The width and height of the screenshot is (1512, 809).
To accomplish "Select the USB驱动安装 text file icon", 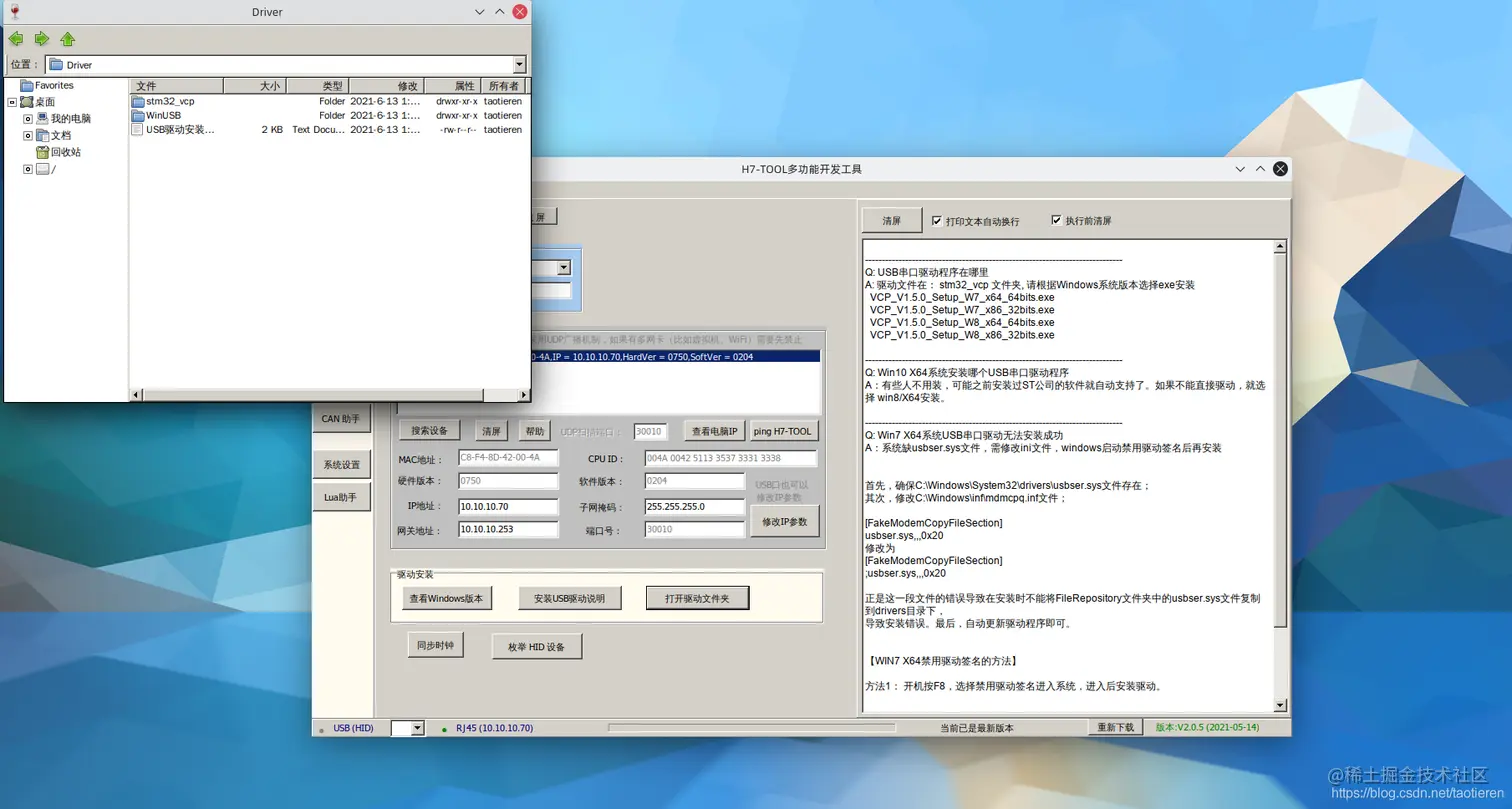I will click(x=138, y=129).
